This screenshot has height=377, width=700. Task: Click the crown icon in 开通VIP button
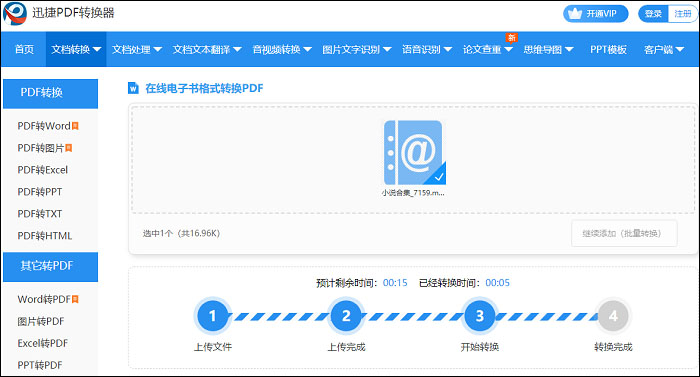click(575, 14)
